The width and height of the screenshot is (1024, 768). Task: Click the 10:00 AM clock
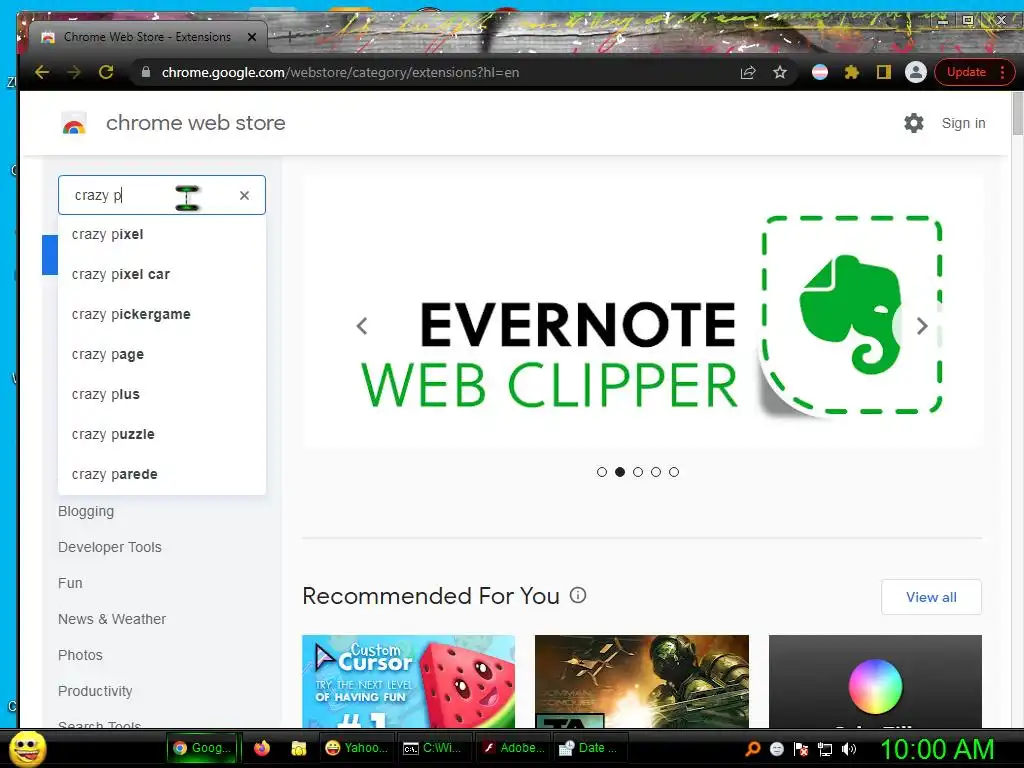click(937, 749)
